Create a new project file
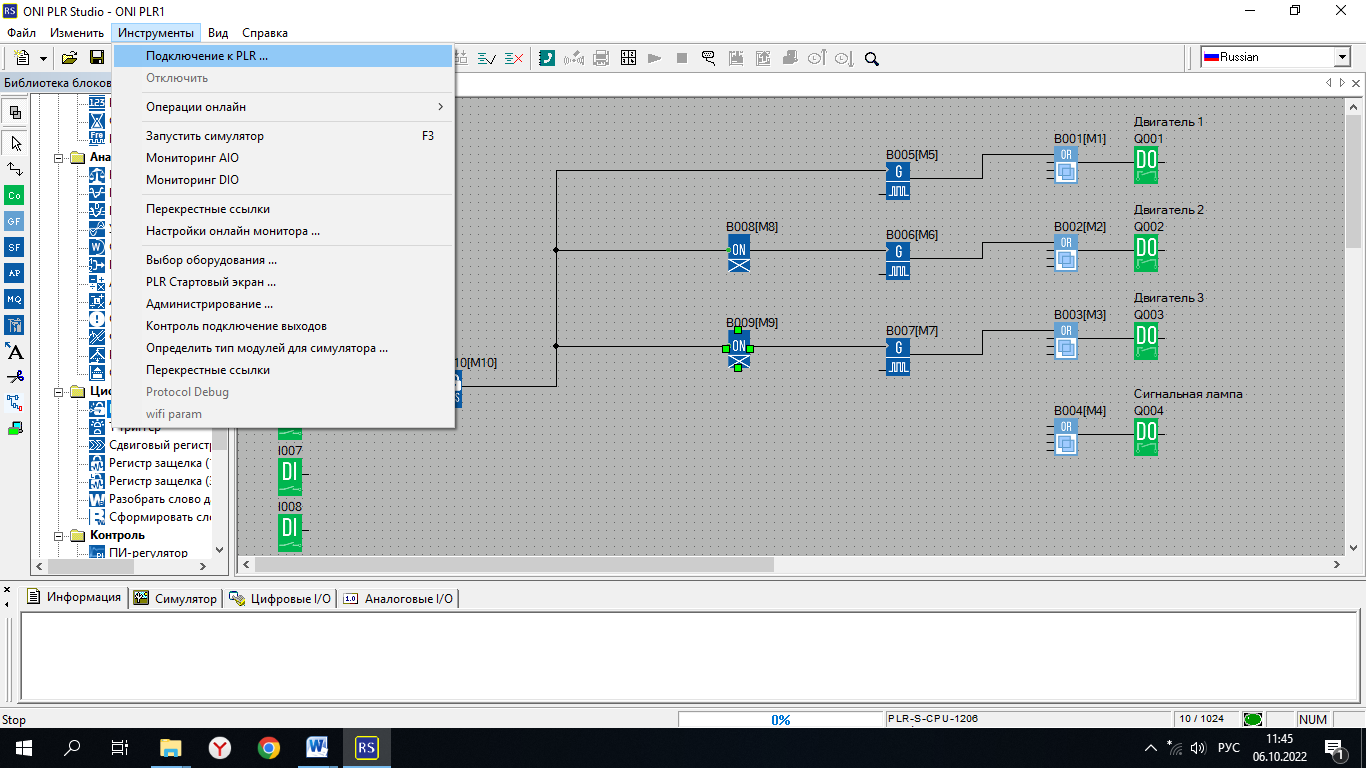1366x768 pixels. click(x=22, y=58)
